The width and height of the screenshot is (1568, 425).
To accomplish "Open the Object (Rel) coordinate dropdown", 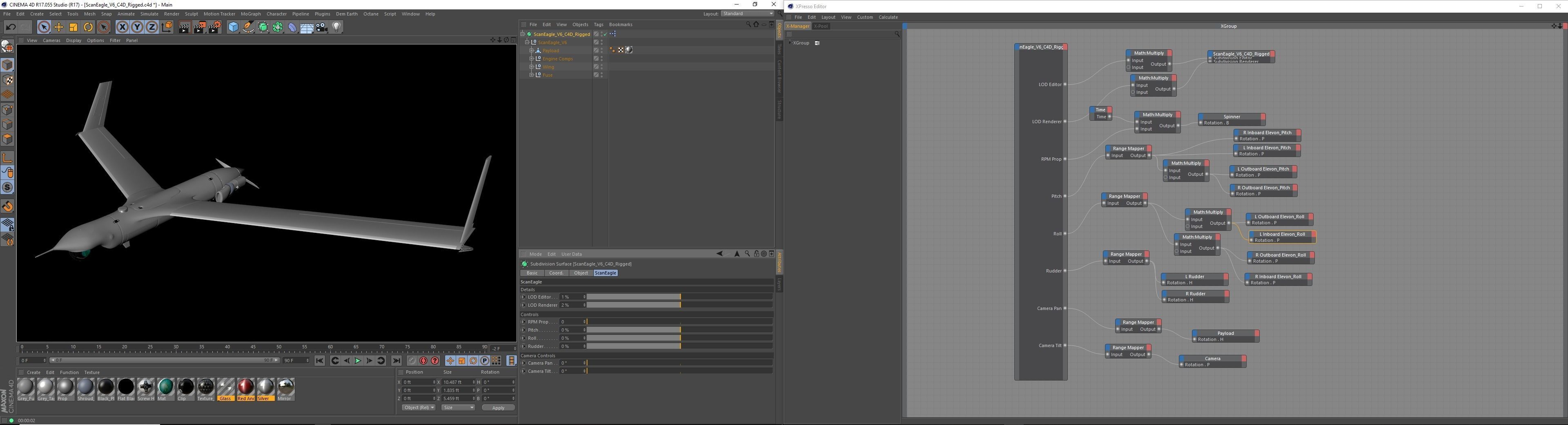I will [x=419, y=408].
